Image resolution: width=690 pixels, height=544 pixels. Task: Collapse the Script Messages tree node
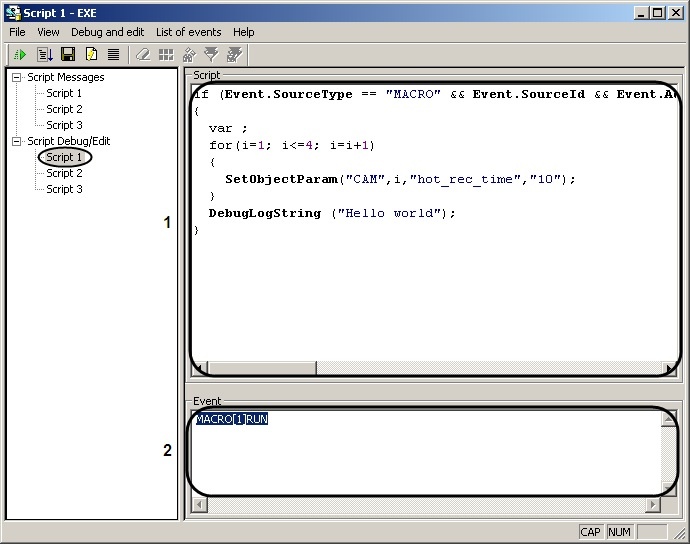click(x=17, y=77)
